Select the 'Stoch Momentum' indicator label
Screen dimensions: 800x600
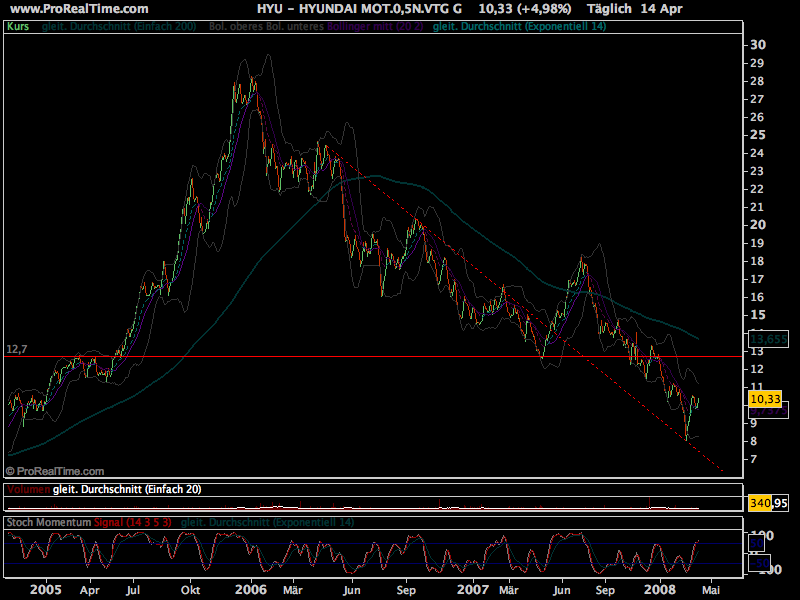click(x=48, y=522)
